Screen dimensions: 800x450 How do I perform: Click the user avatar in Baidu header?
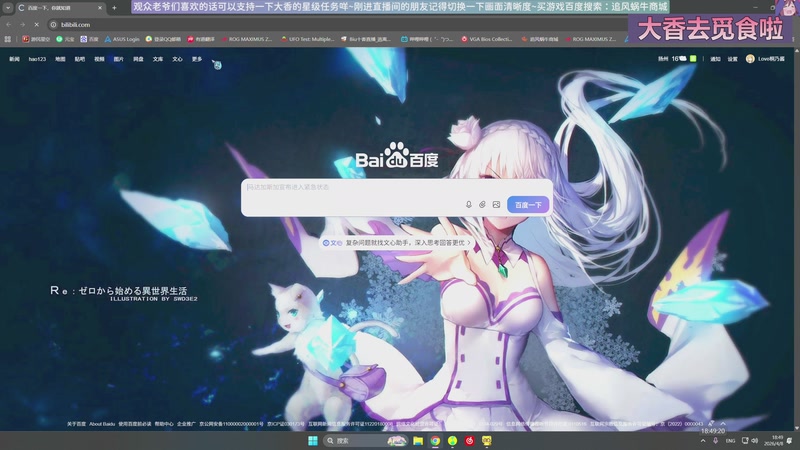pyautogui.click(x=750, y=59)
